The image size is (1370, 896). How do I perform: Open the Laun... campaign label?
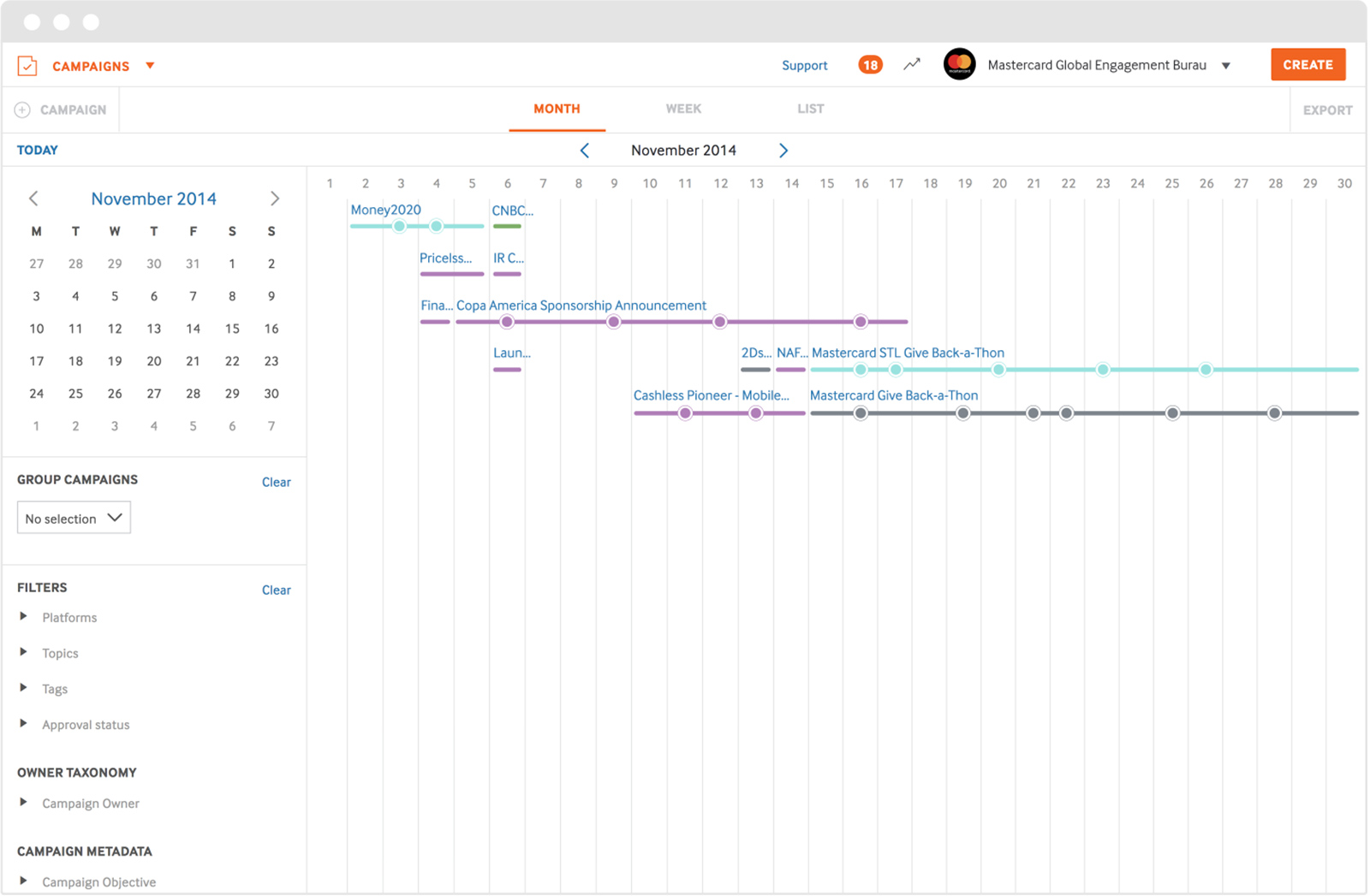(x=512, y=353)
